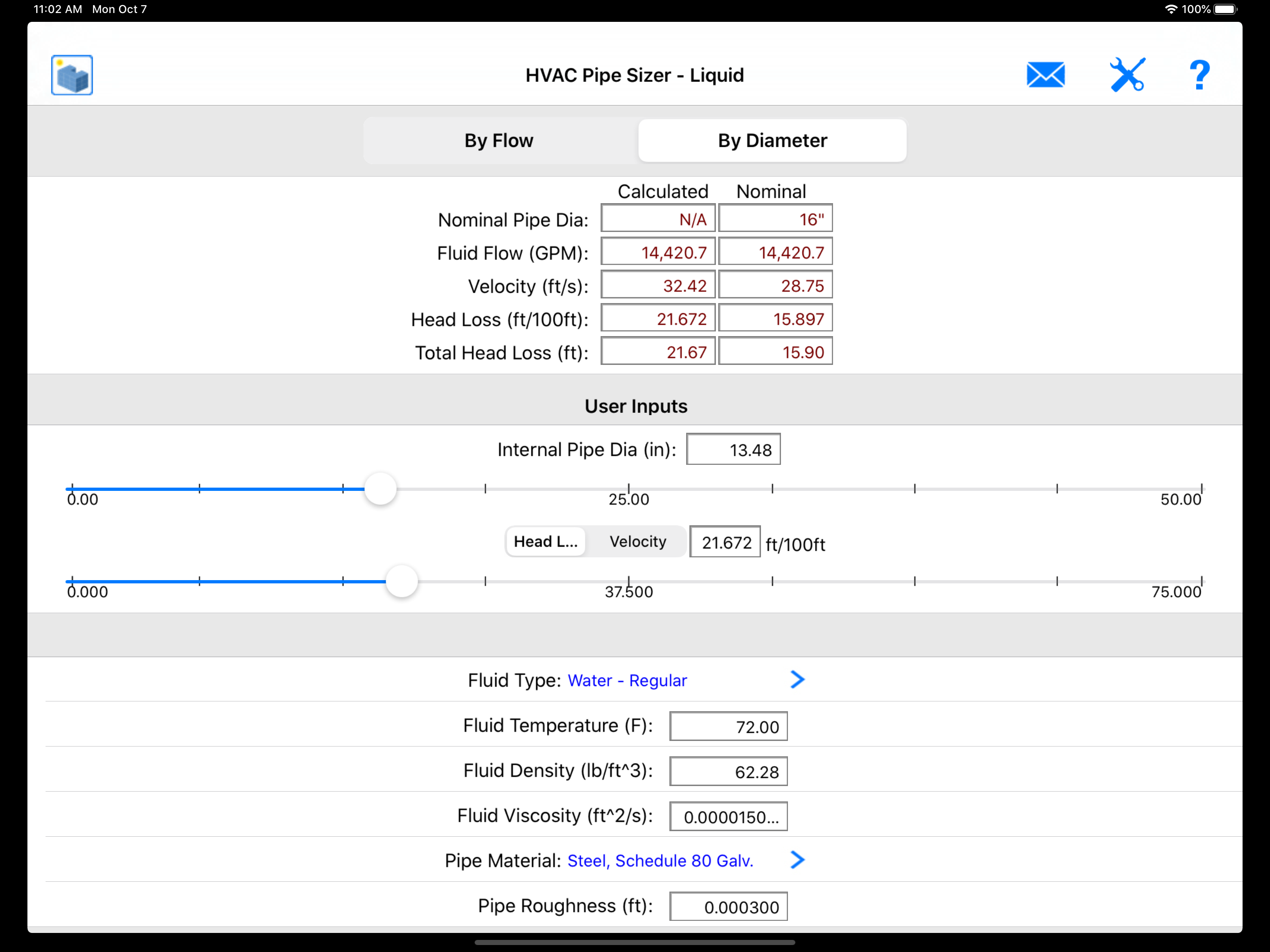The height and width of the screenshot is (952, 1270).
Task: Open the wrench and screwdriver settings icon
Action: tap(1127, 75)
